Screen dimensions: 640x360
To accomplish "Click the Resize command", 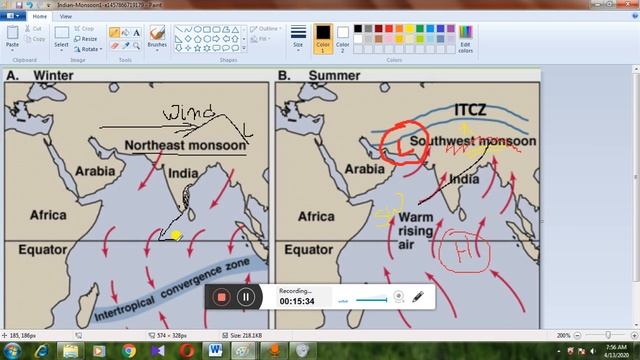I will [86, 39].
